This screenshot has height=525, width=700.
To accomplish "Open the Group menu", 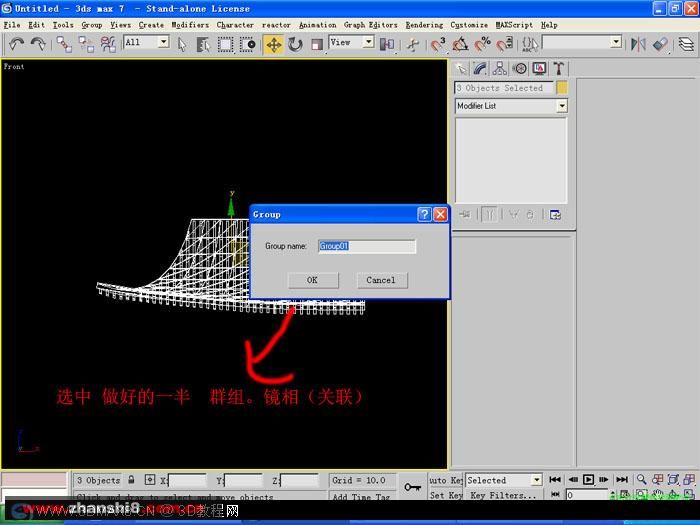I will point(92,25).
